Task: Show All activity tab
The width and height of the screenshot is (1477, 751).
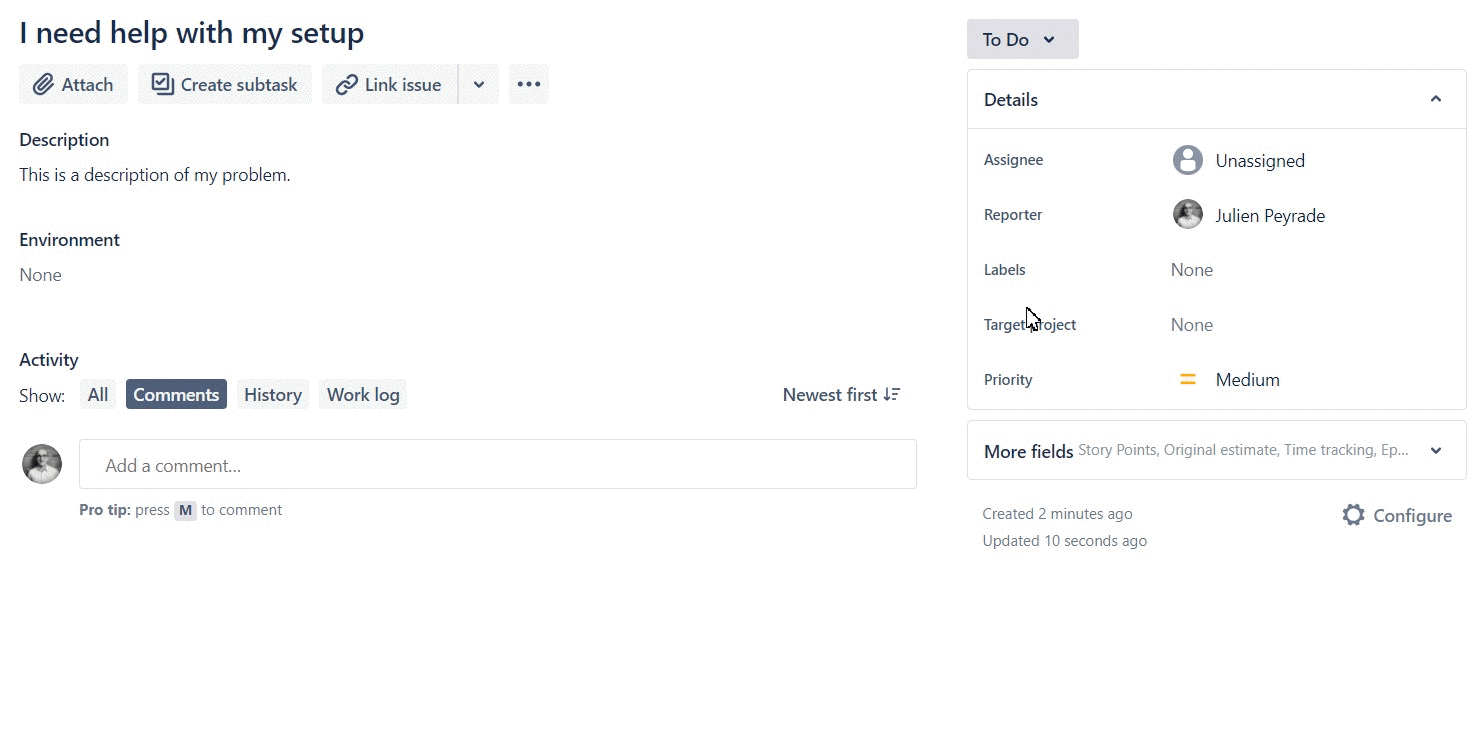Action: (x=98, y=395)
